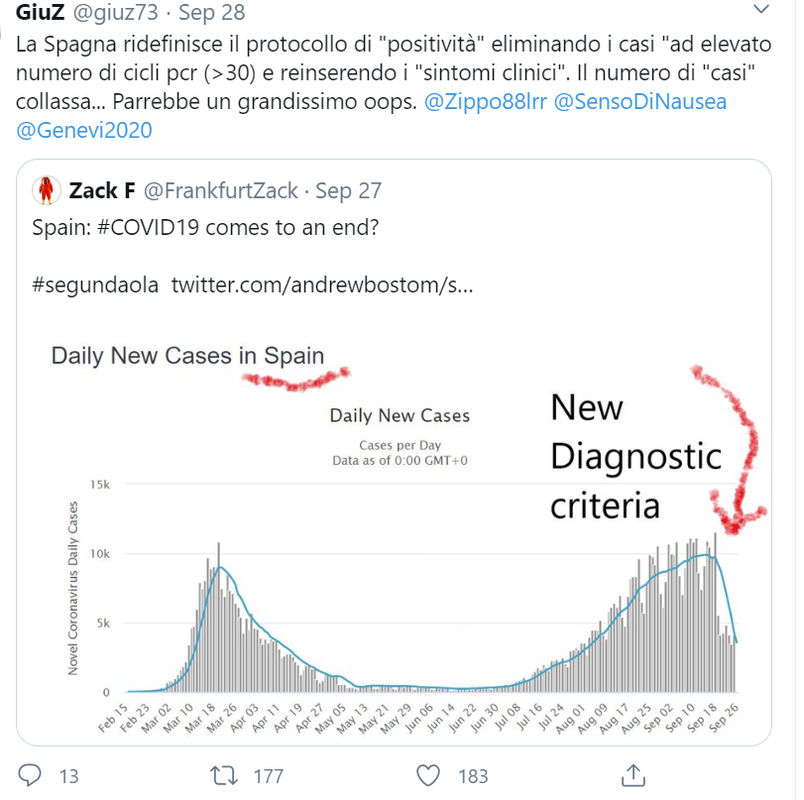Click the reply speech bubble icon

click(x=30, y=775)
